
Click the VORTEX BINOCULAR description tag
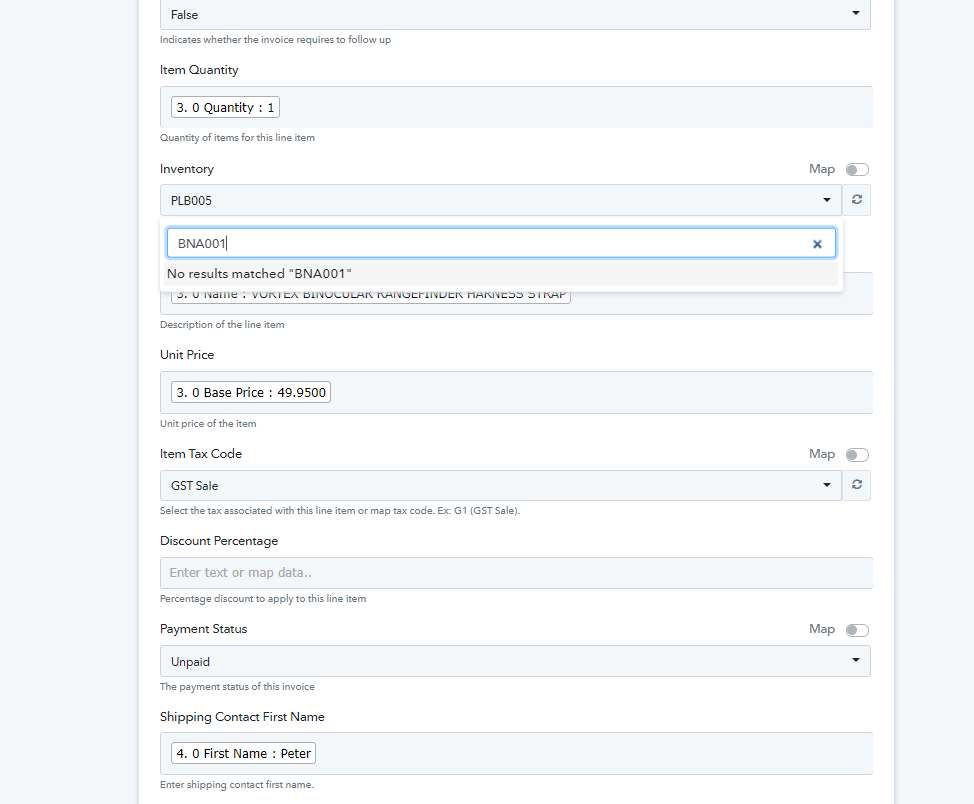[x=370, y=295]
